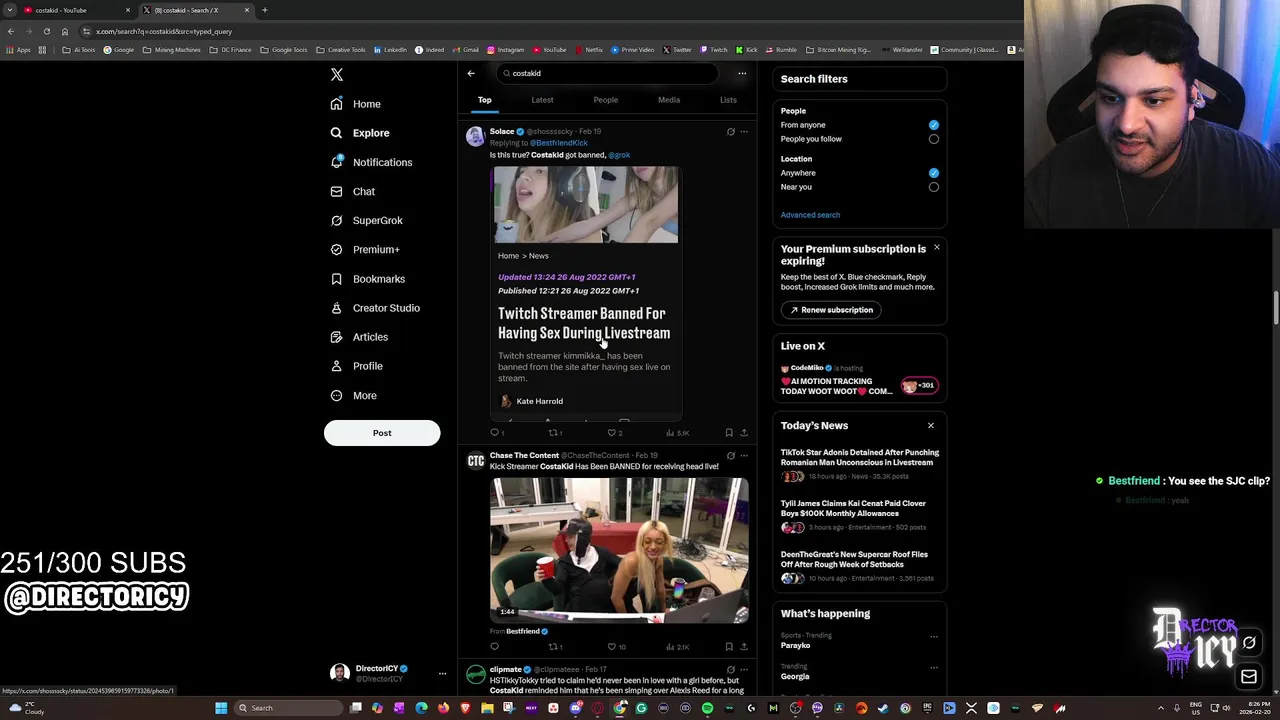Open the Twitch bookmark in bookmarks bar

point(715,50)
